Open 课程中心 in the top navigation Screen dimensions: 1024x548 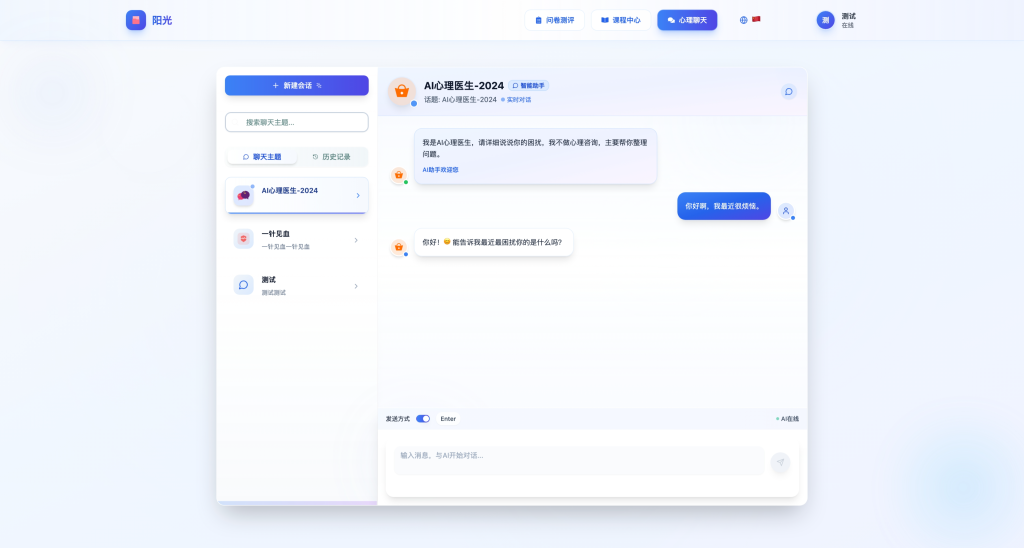pos(620,20)
